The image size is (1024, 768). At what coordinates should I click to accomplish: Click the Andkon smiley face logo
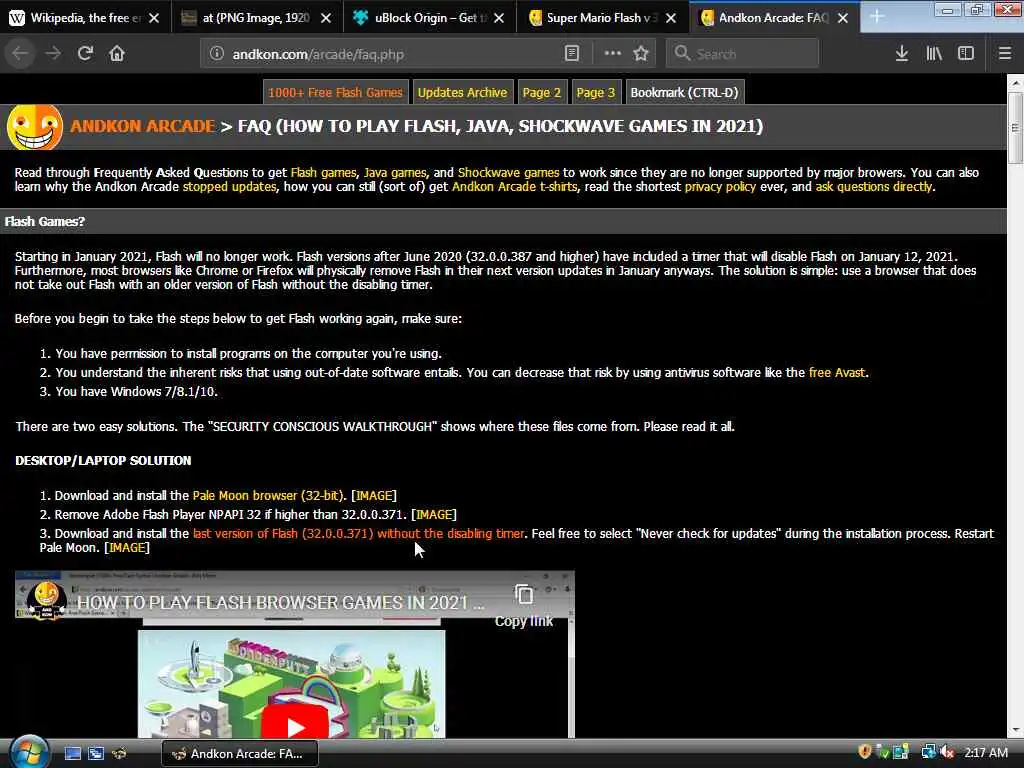click(x=35, y=127)
